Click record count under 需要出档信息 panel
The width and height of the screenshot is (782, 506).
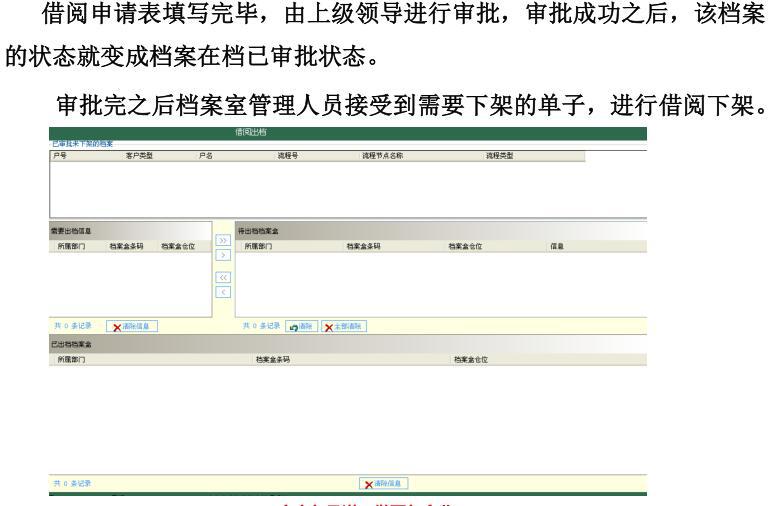click(x=73, y=326)
